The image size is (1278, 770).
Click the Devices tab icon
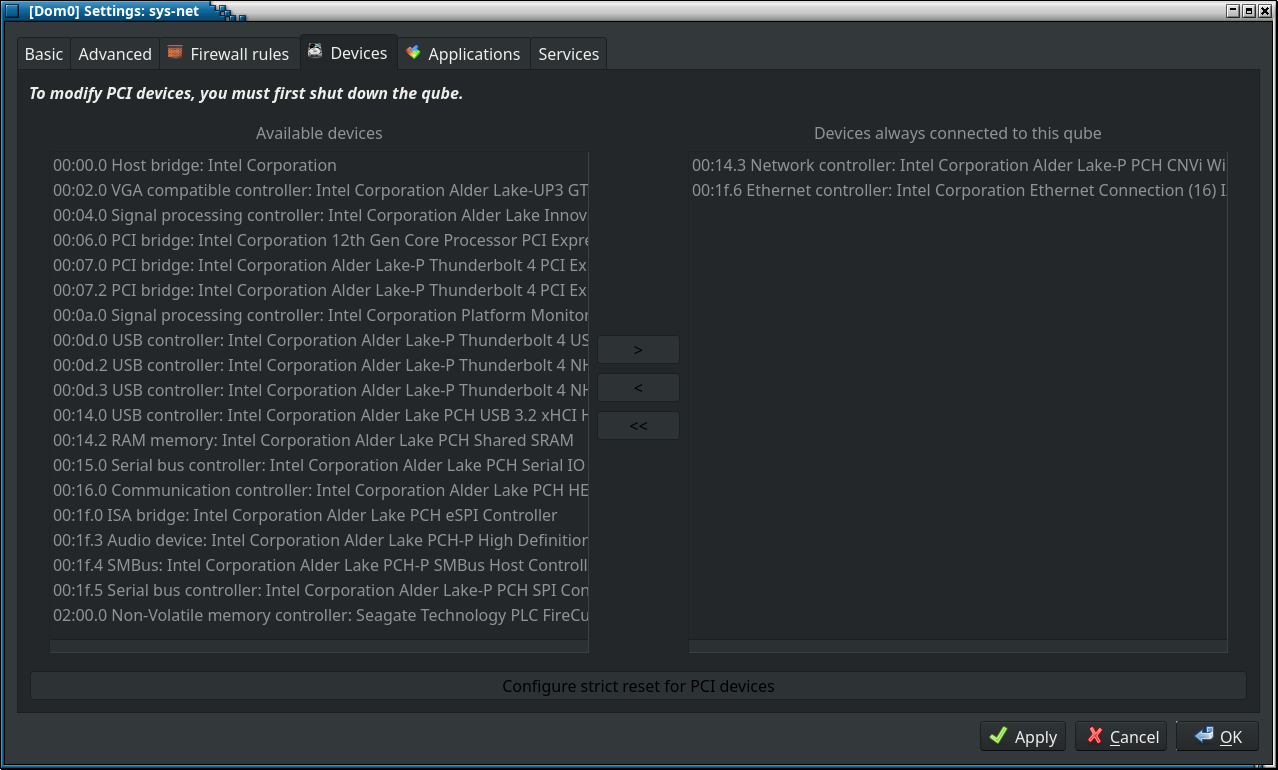315,52
